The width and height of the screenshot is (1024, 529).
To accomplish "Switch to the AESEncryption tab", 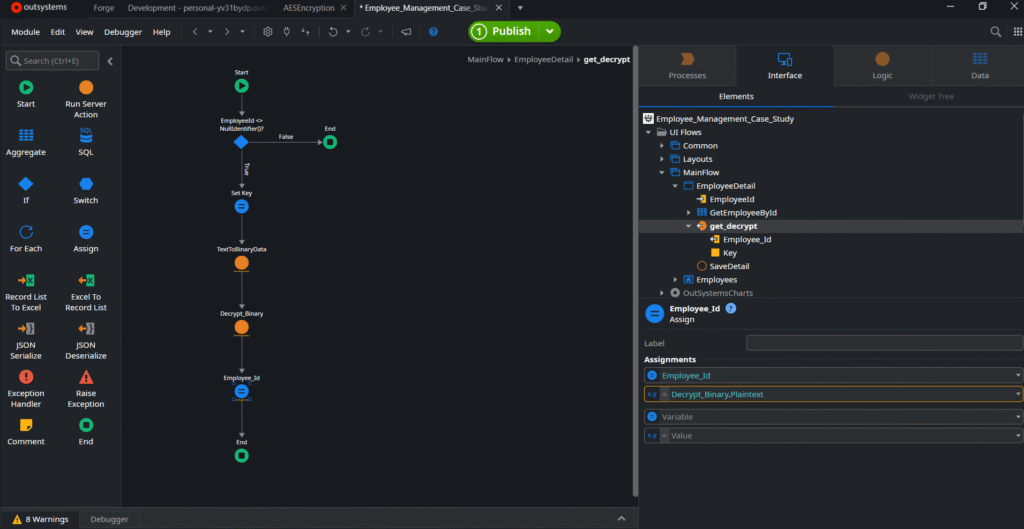I will 309,8.
